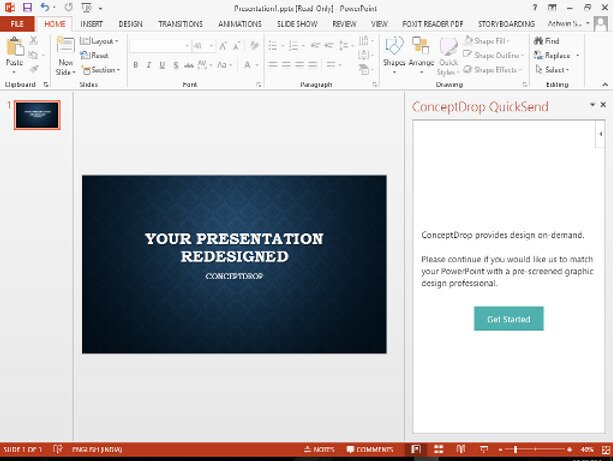The height and width of the screenshot is (461, 613).
Task: Select slide 1 thumbnail in slide panel
Action: [x=37, y=115]
